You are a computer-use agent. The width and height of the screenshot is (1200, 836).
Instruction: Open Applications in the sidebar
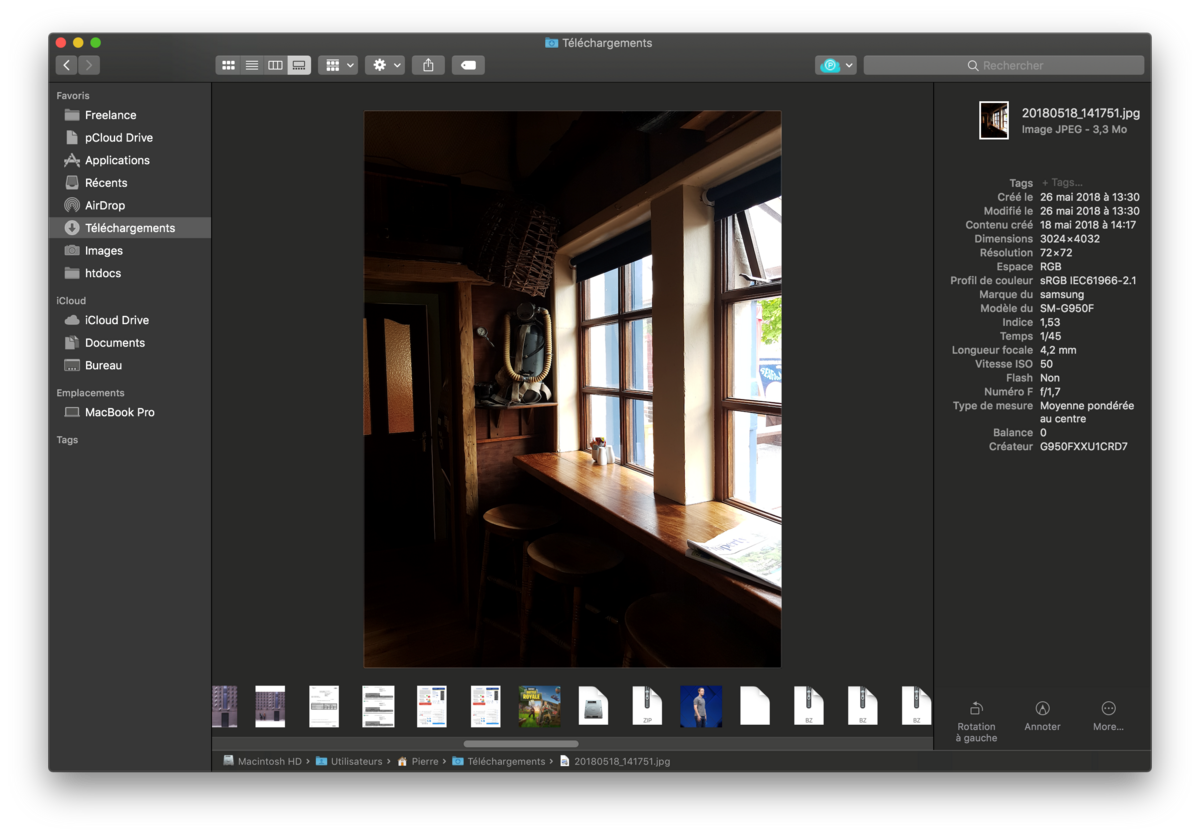[x=130, y=160]
